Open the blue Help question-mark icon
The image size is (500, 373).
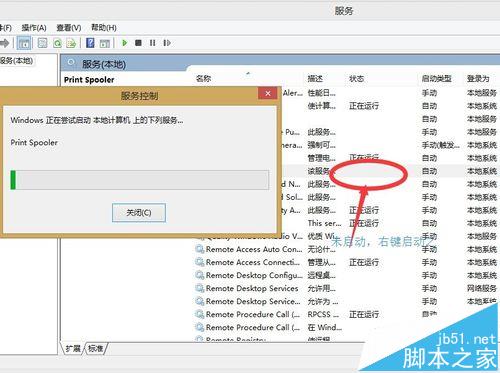point(90,43)
